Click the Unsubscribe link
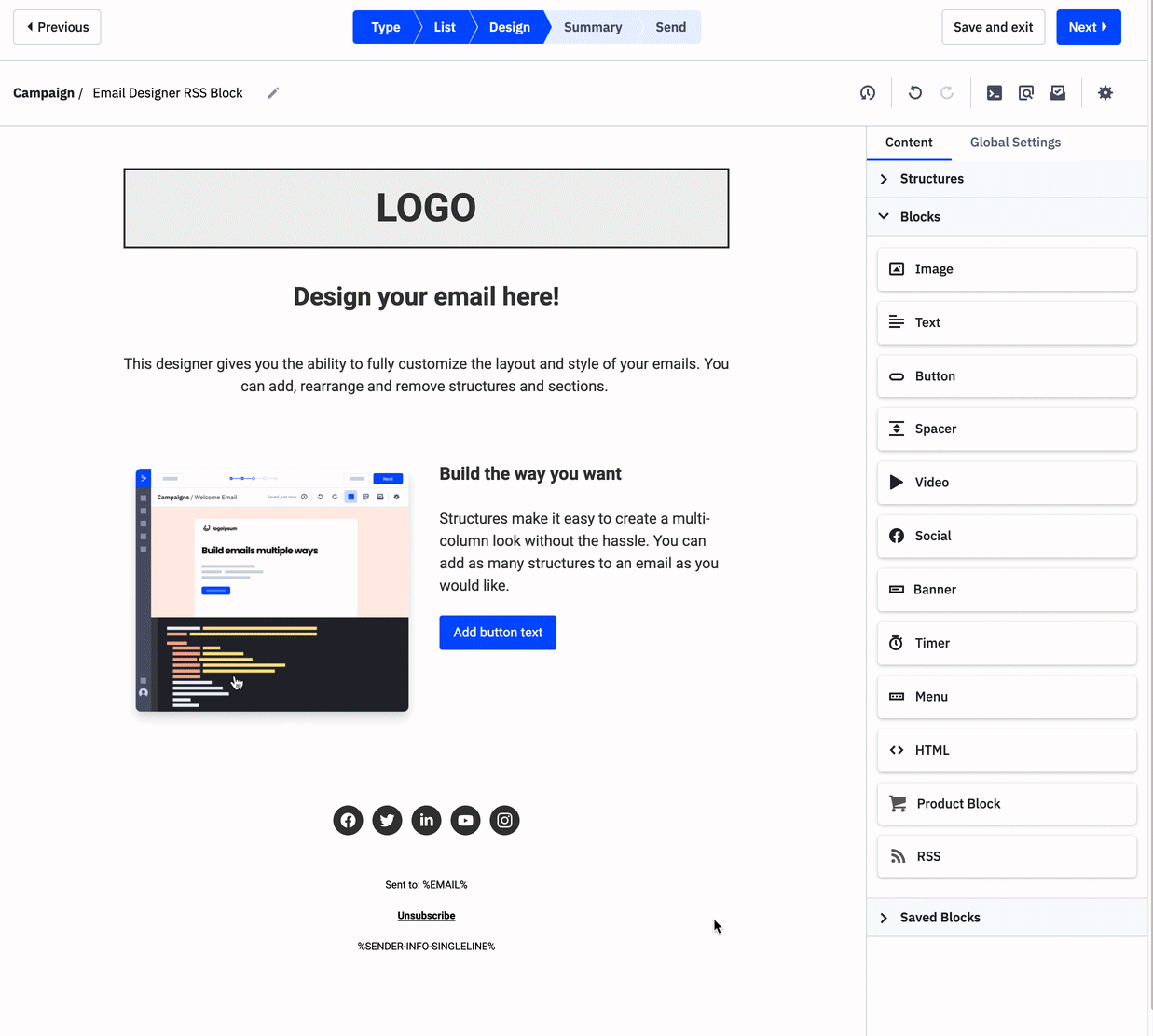 click(426, 915)
